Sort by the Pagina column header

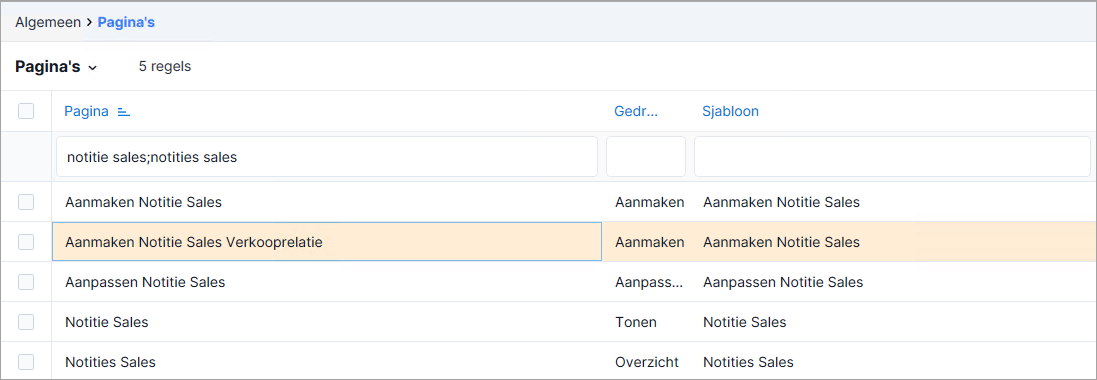86,111
